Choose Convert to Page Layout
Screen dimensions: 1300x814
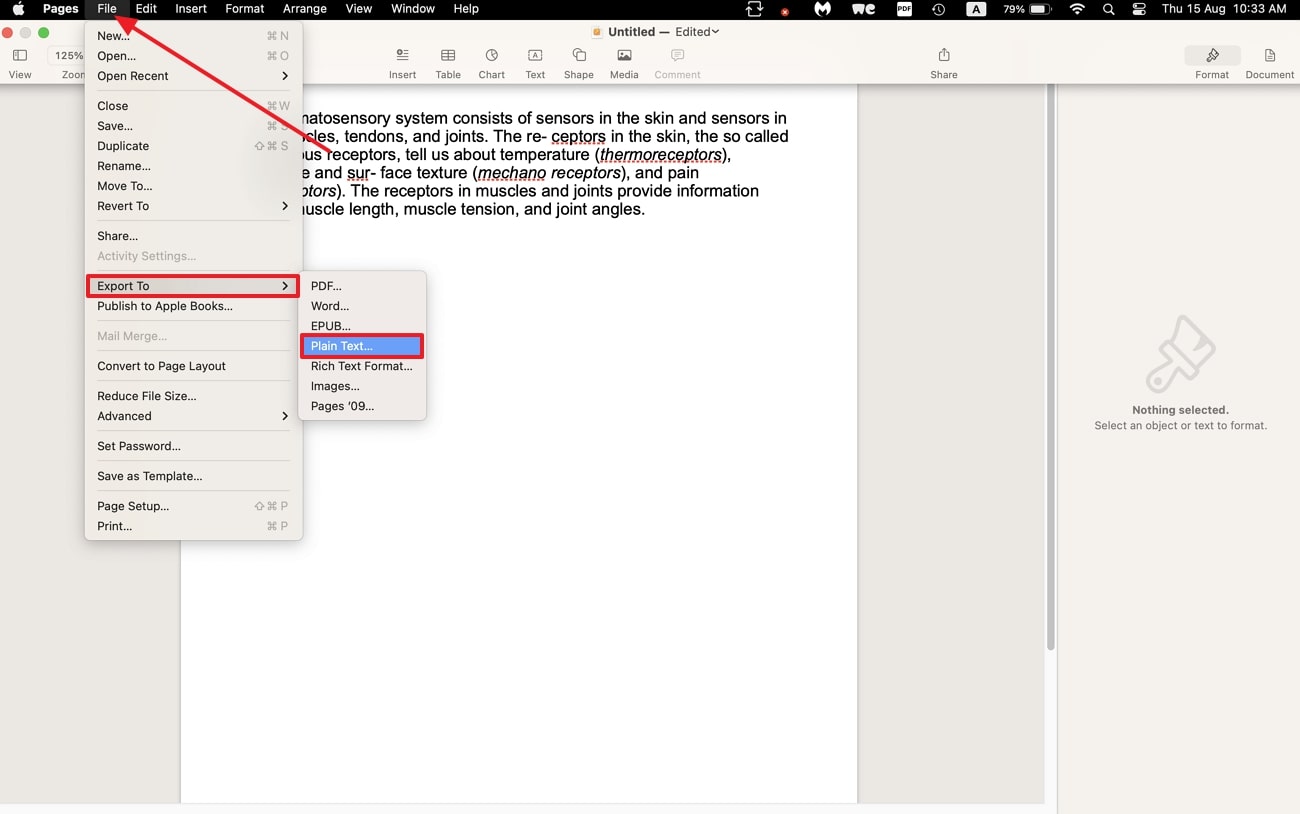(x=193, y=366)
